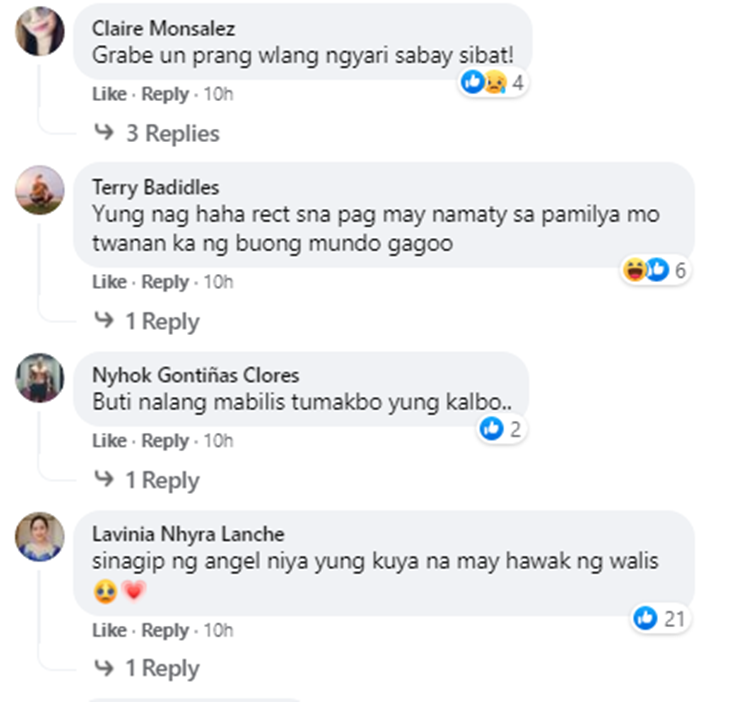This screenshot has width=750, height=702.
Task: Reply to Lavinia Nhyra Lanche's comment
Action: tap(165, 630)
